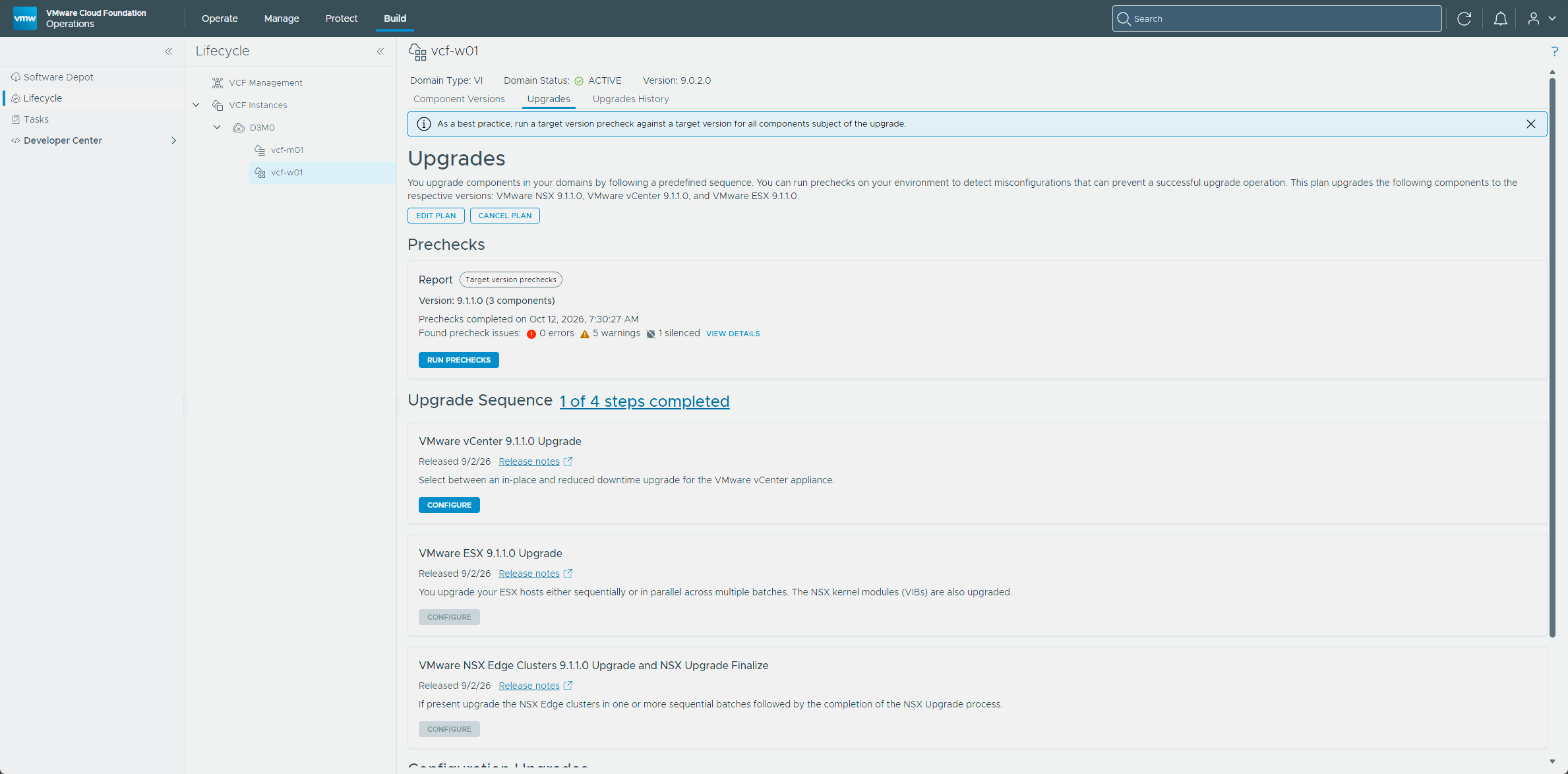The height and width of the screenshot is (774, 1568).
Task: Open the Operate top menu
Action: click(x=220, y=18)
